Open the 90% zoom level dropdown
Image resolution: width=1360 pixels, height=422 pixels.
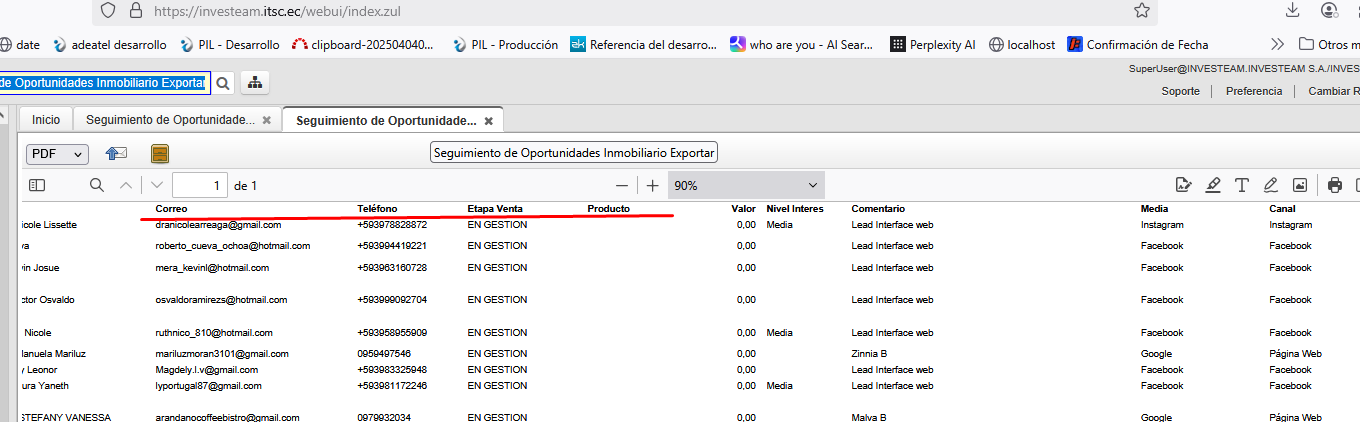[745, 185]
